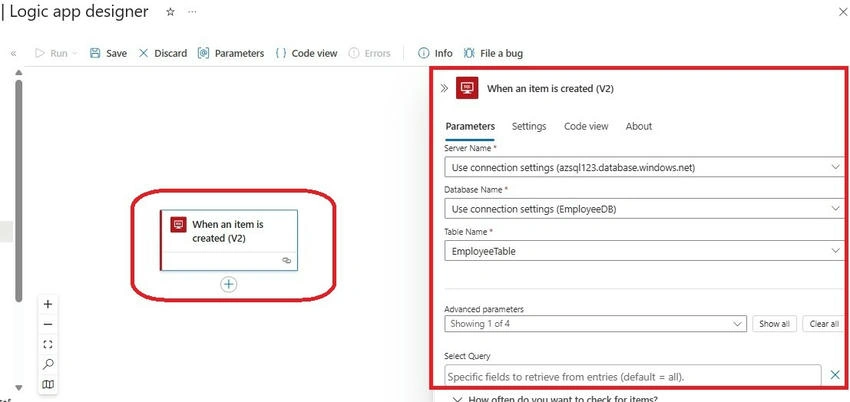Open the Table Name dropdown
This screenshot has width=850, height=402.
pyautogui.click(x=644, y=251)
